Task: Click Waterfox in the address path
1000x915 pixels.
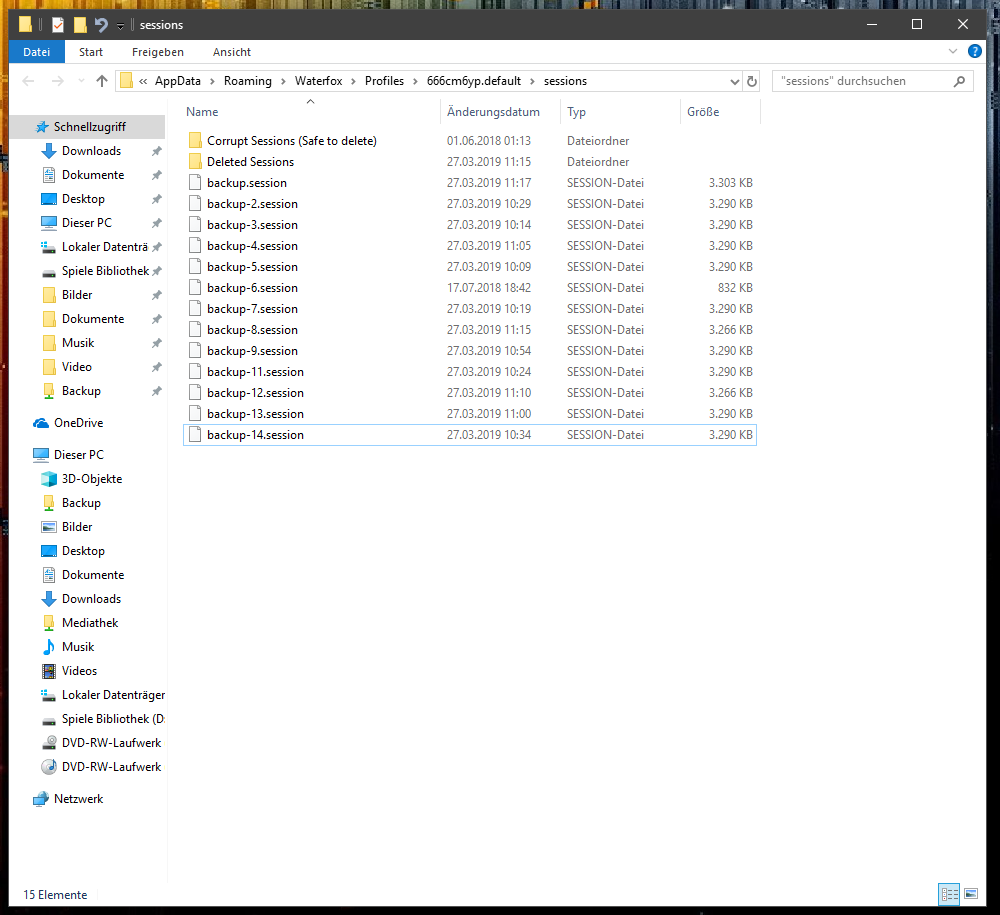Action: [x=318, y=81]
